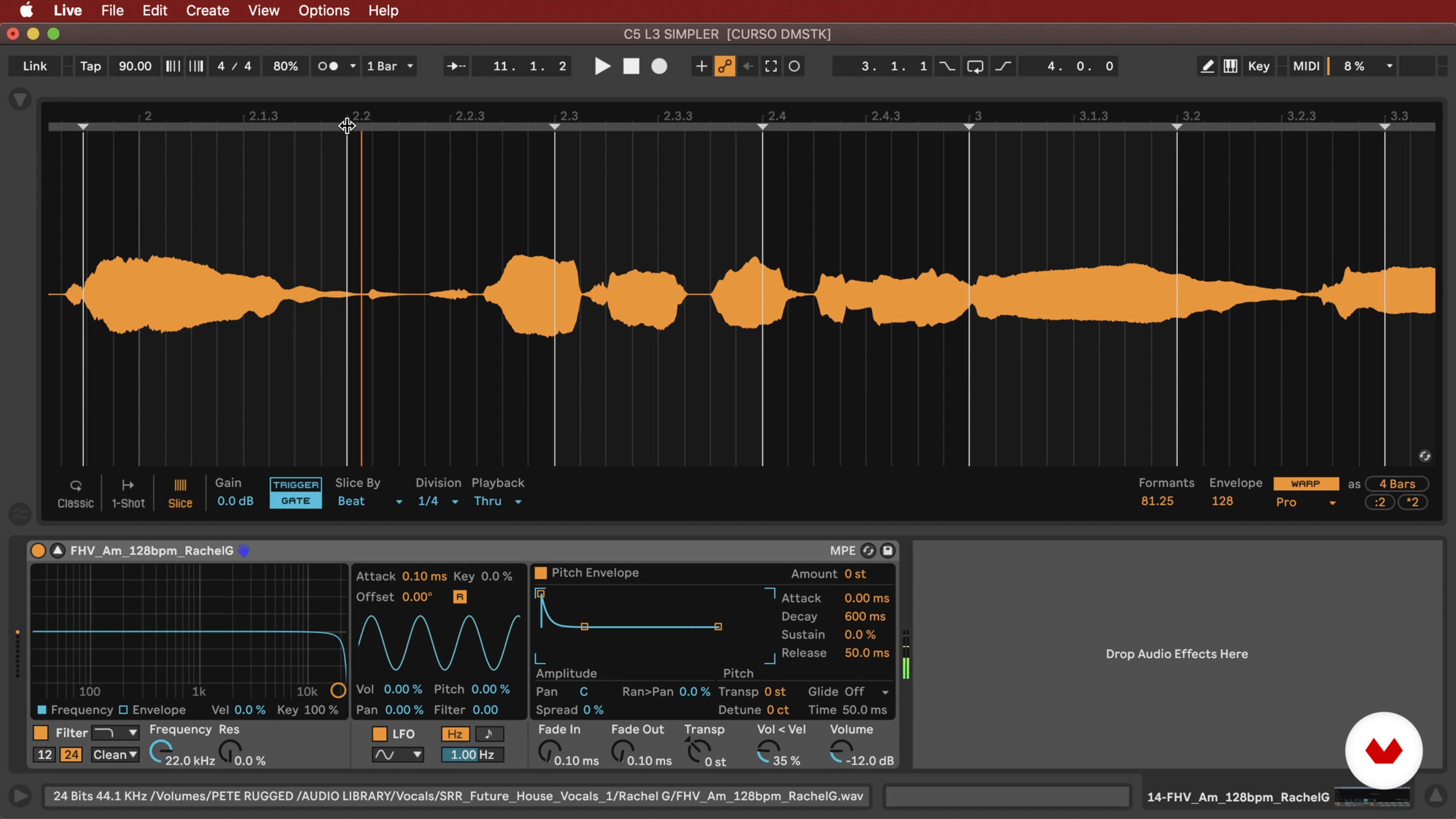Screen dimensions: 1456x819
Task: Toggle MIDI Map Mode button
Action: click(x=1305, y=66)
